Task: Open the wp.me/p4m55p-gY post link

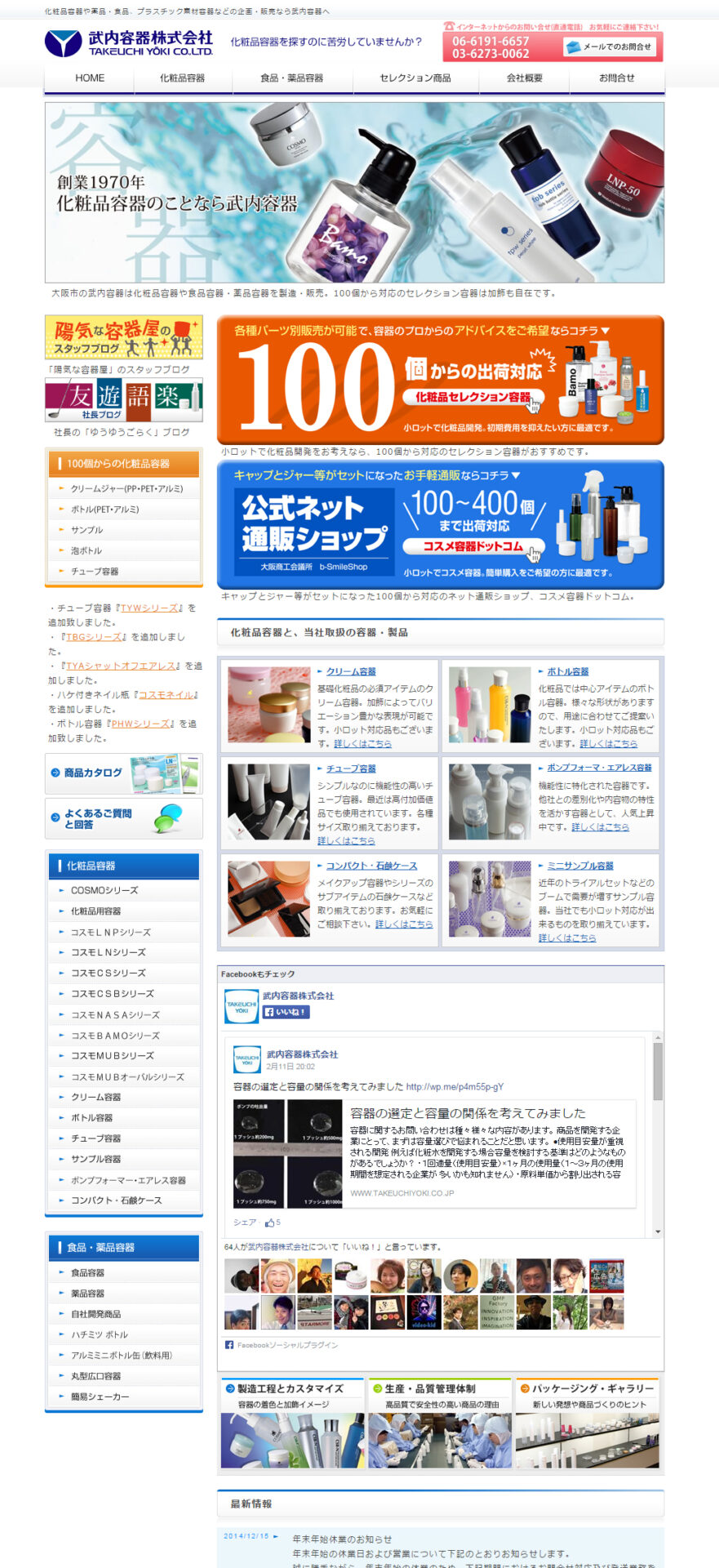Action: pos(455,1087)
